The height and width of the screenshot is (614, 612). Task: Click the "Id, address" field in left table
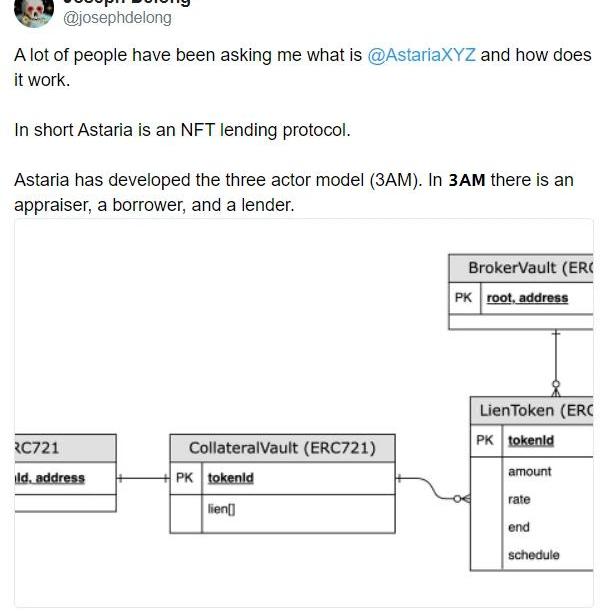(x=50, y=478)
